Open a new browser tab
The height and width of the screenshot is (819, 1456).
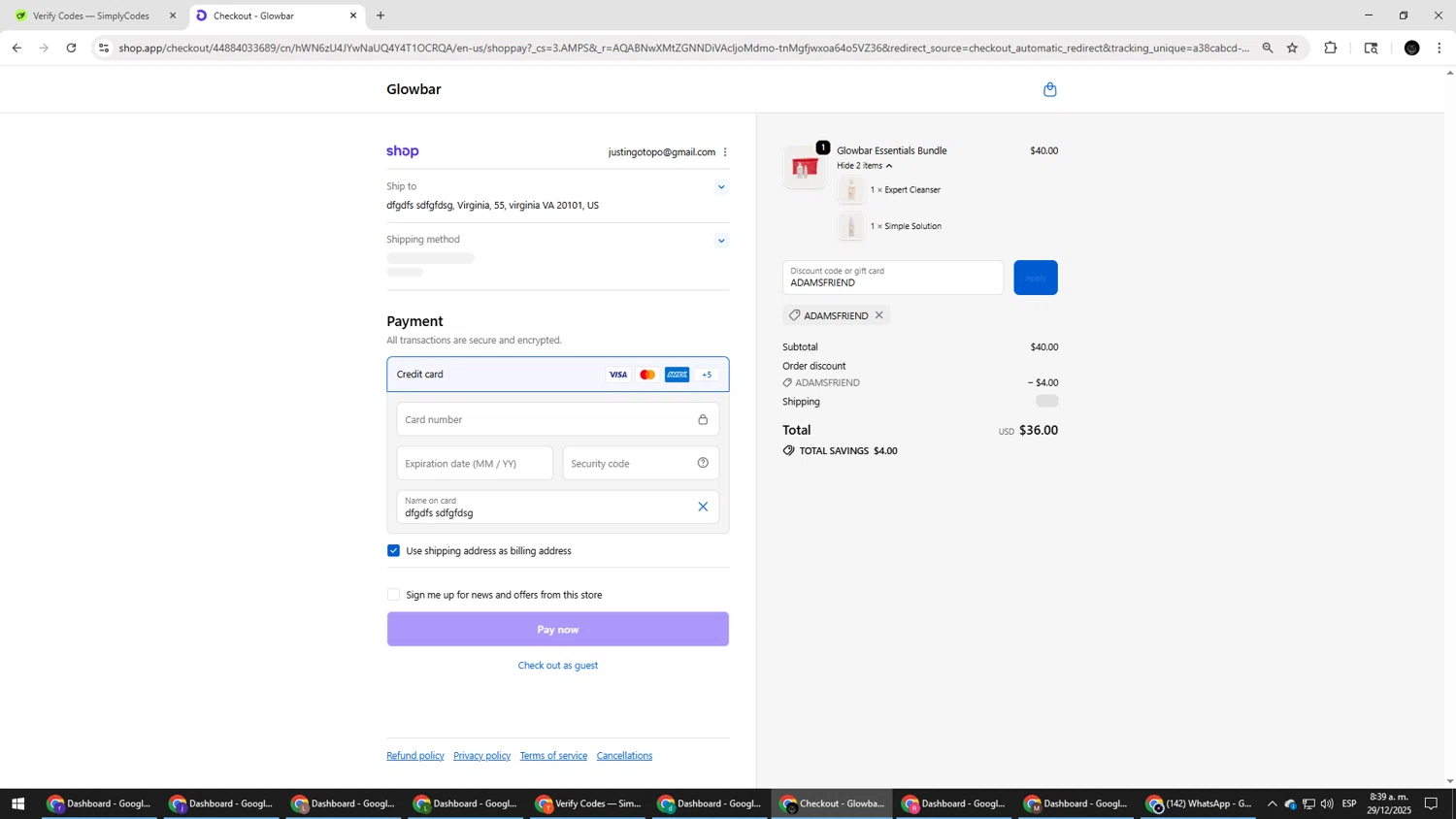coord(381,16)
